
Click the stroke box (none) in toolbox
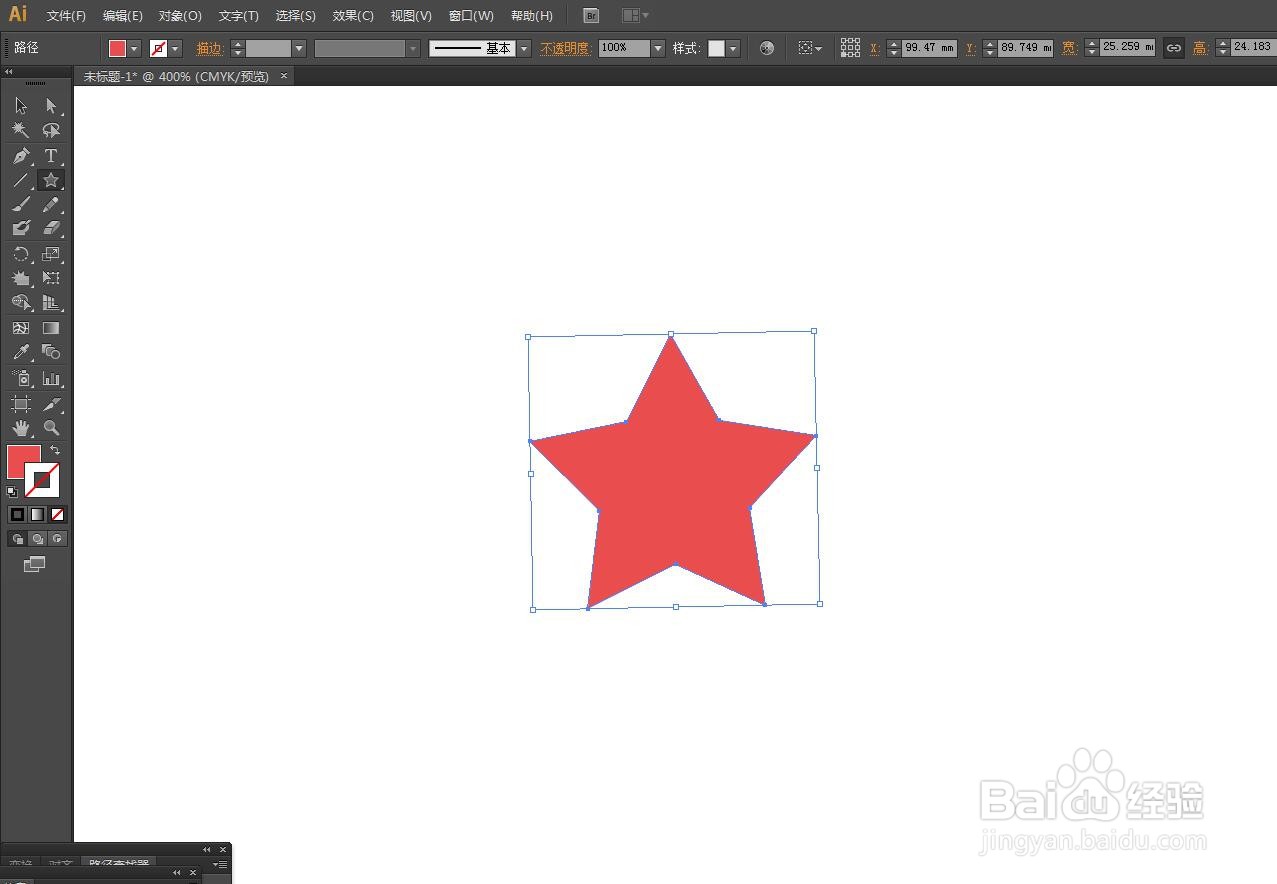(43, 481)
